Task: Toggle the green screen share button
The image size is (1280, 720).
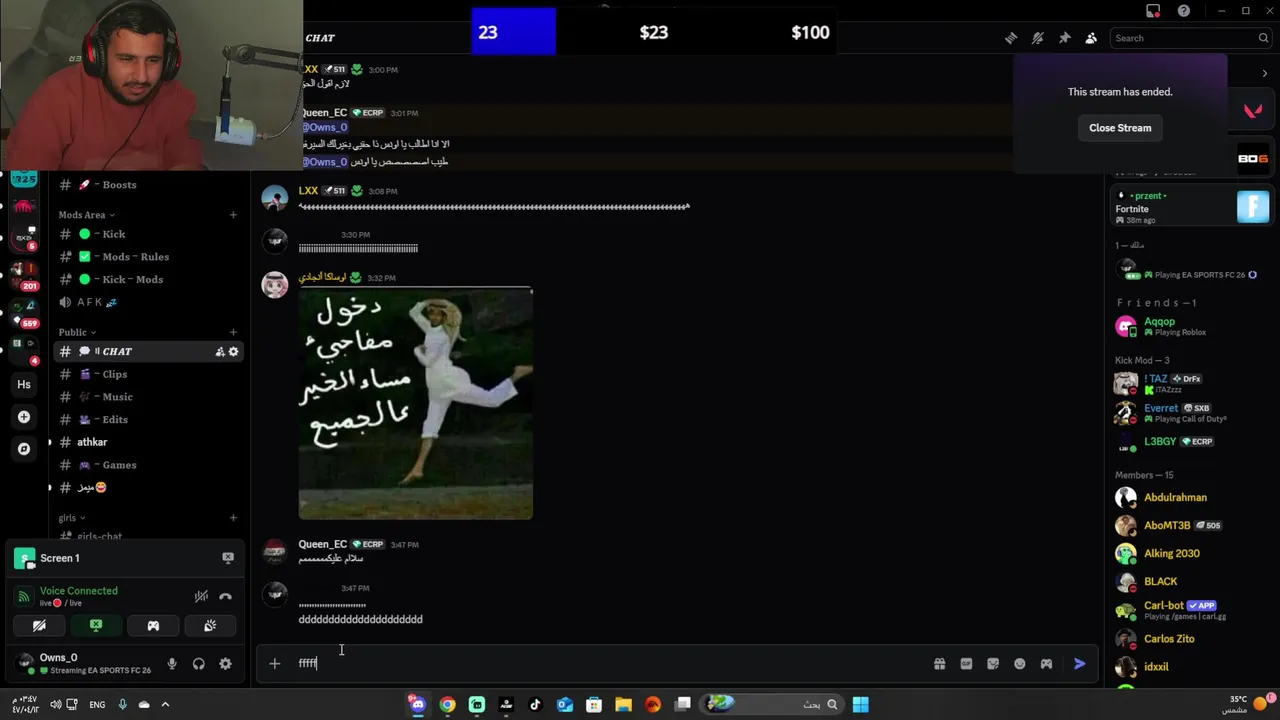Action: point(96,626)
